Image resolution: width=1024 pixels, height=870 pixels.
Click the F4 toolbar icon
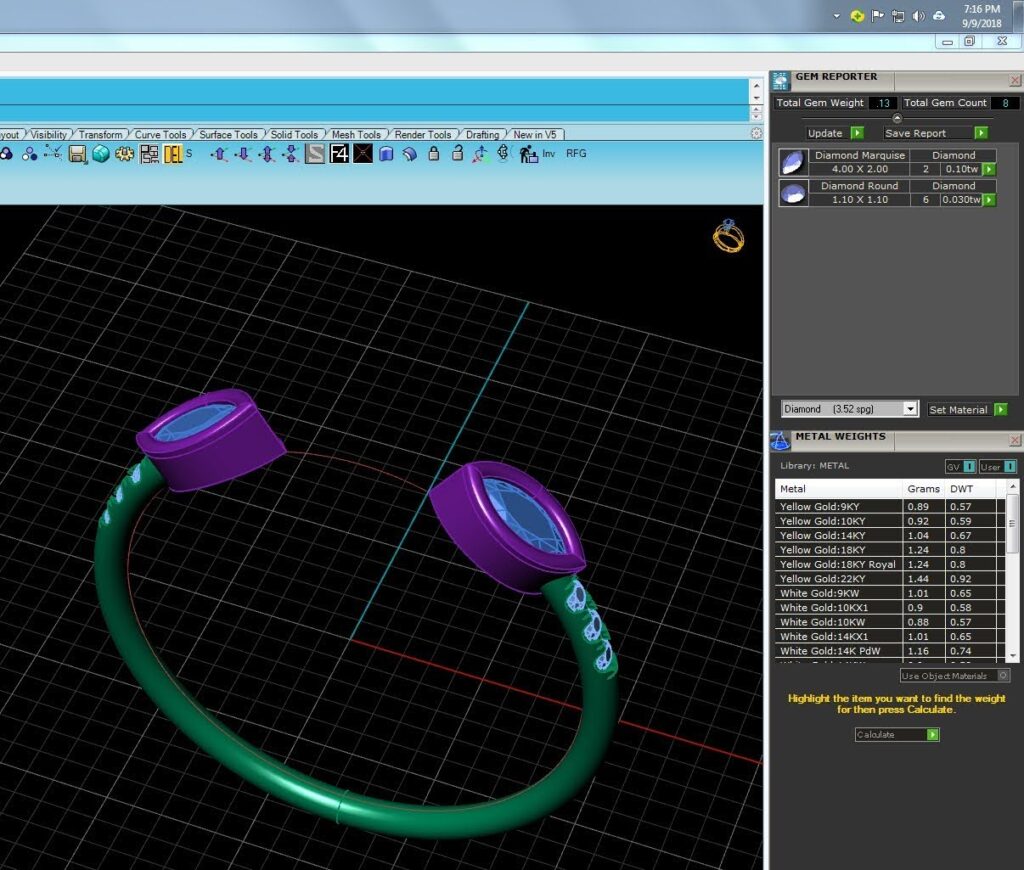coord(339,154)
